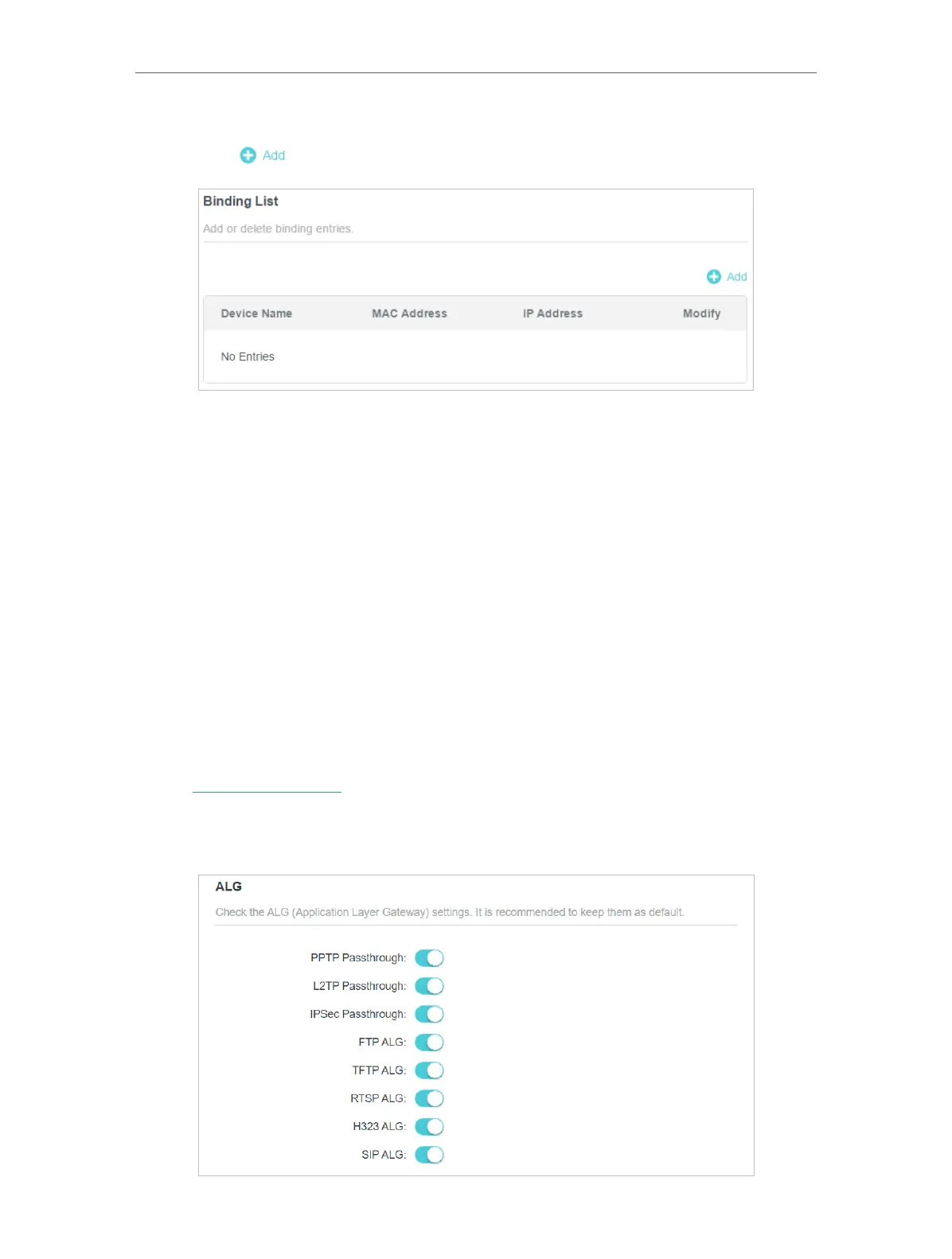Click the MAC Address column header
Viewport: 952px width, 1259px height.
409,314
